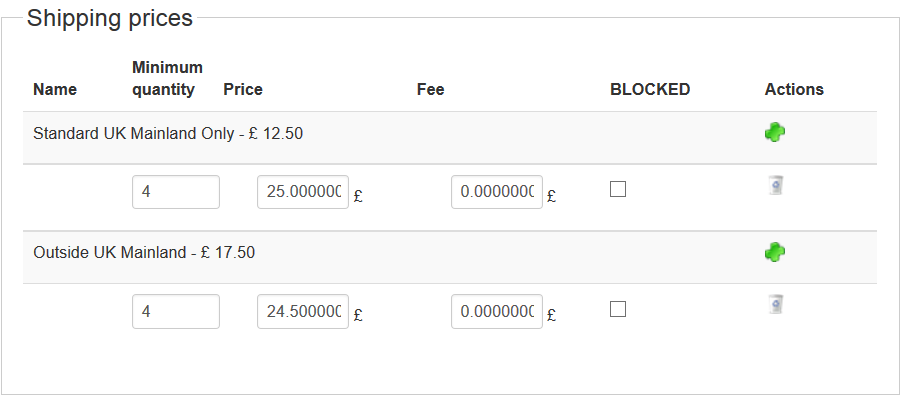The width and height of the screenshot is (902, 399).
Task: Click the Name column header
Action: pos(55,90)
